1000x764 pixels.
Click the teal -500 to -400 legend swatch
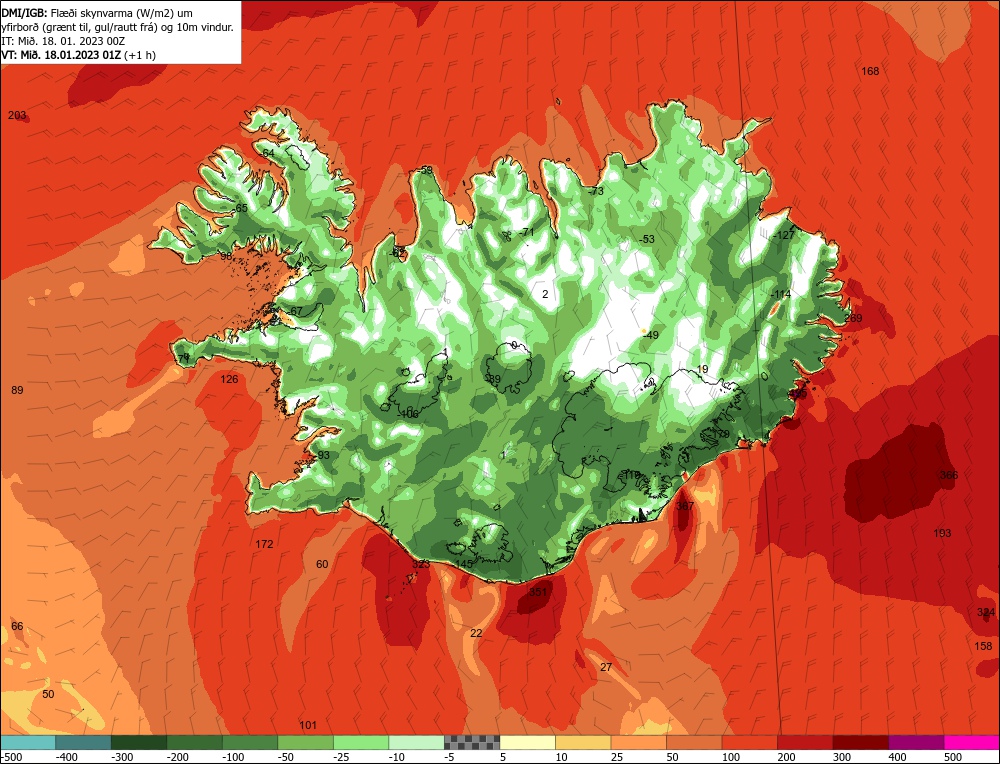28,742
